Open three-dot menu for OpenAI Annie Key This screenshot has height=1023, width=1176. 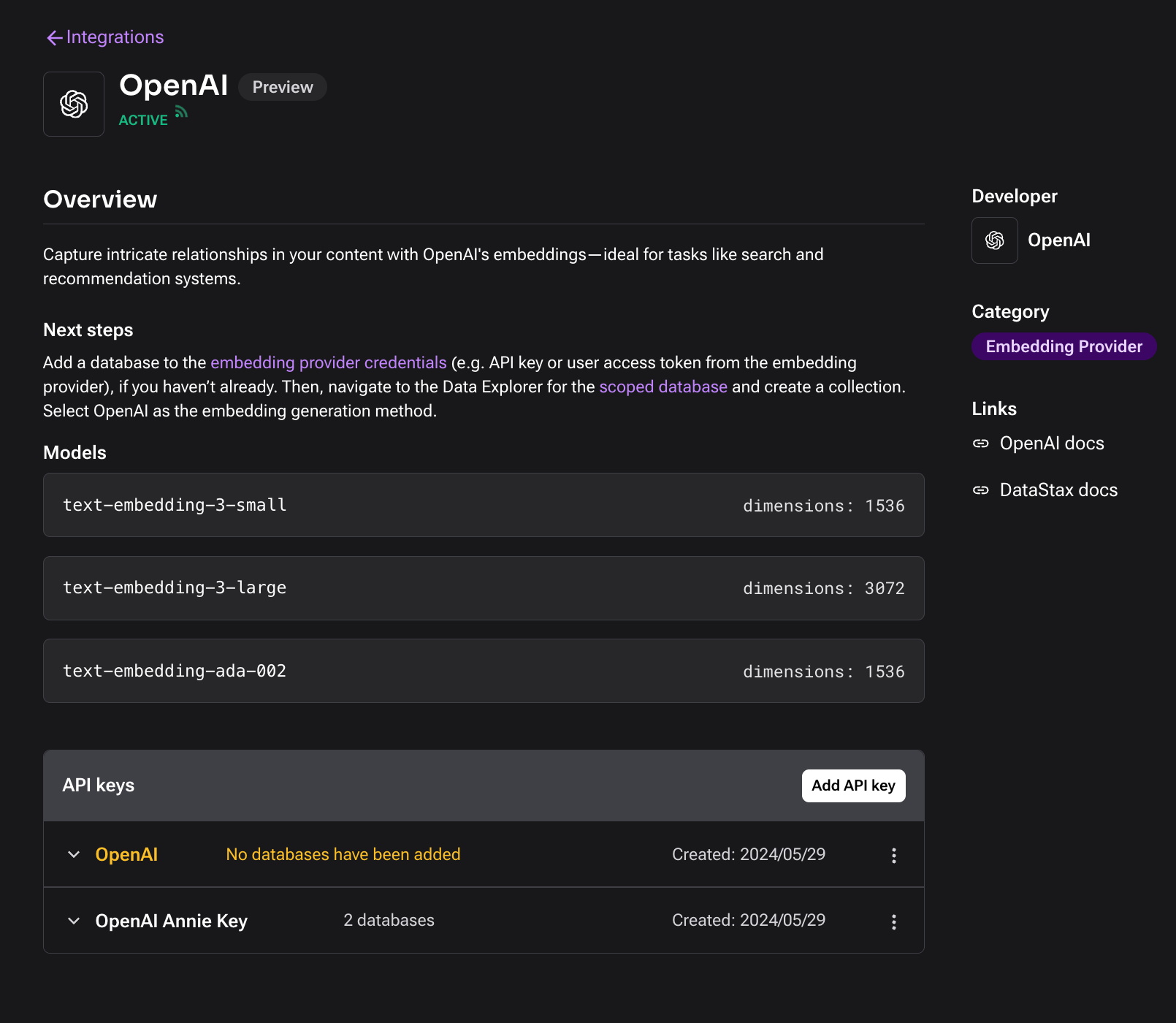[x=893, y=921]
